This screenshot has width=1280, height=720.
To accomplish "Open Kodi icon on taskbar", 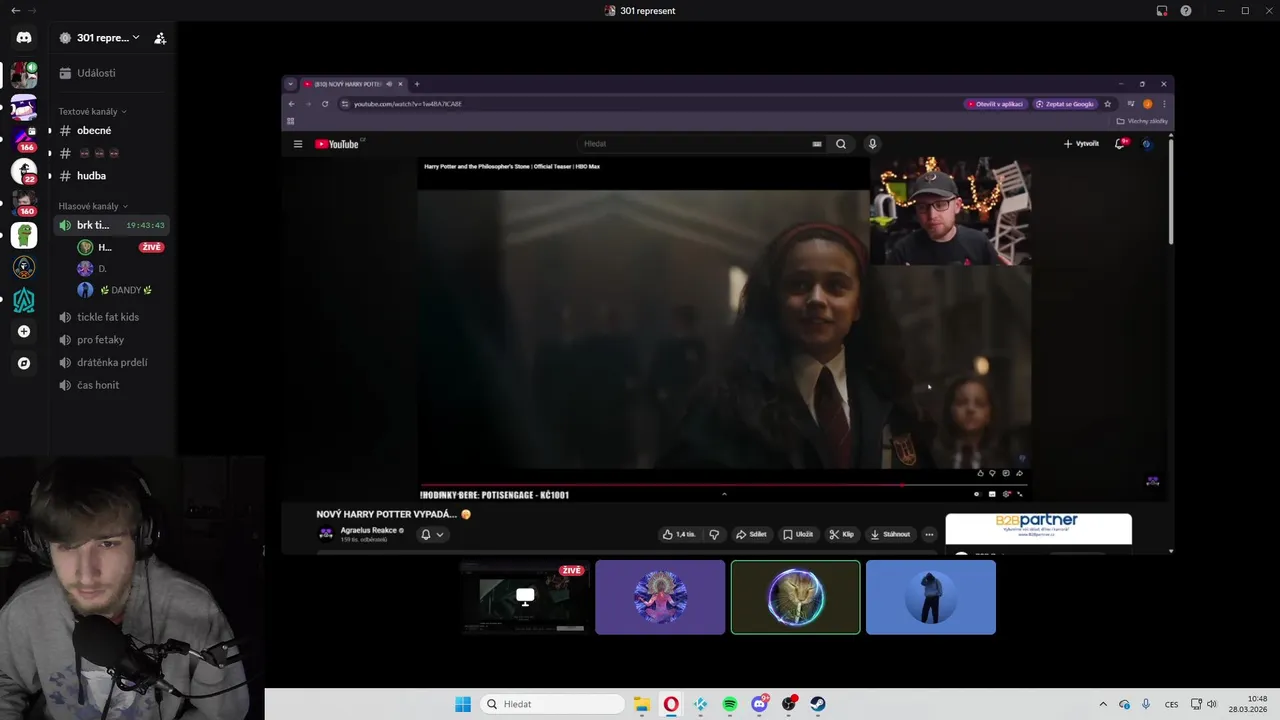I will tap(700, 704).
